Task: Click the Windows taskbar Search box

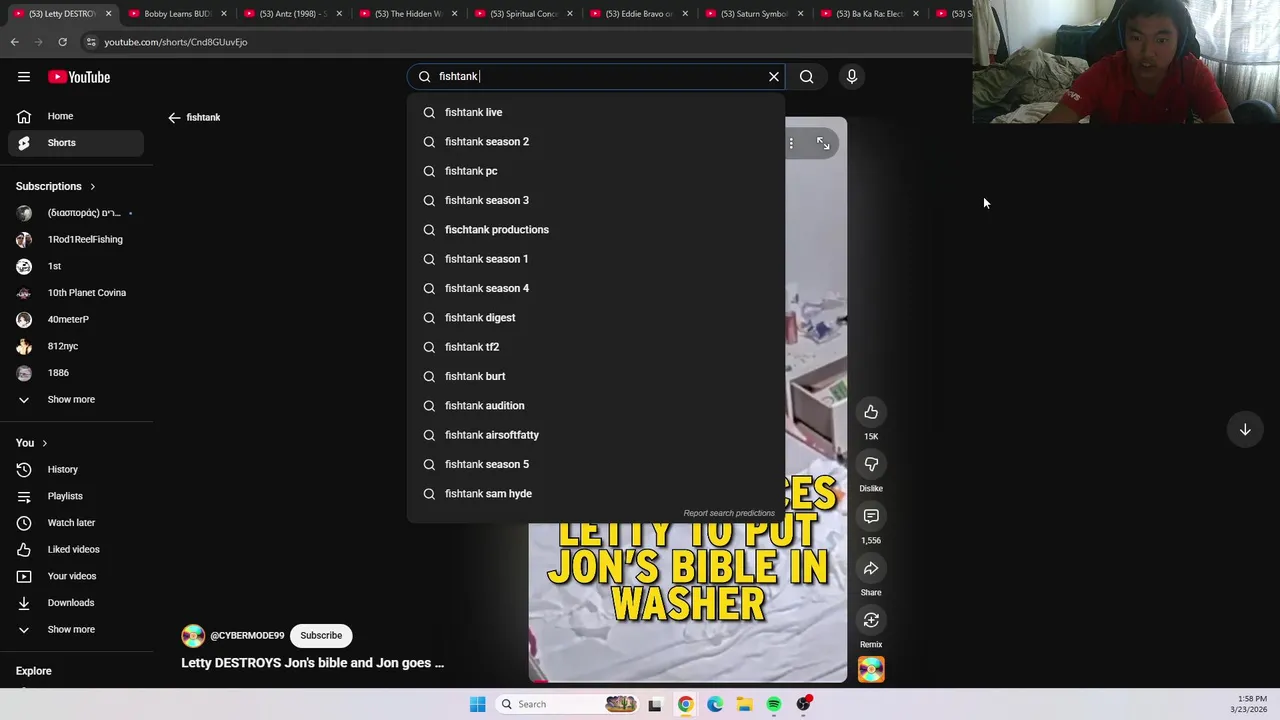Action: (x=568, y=704)
